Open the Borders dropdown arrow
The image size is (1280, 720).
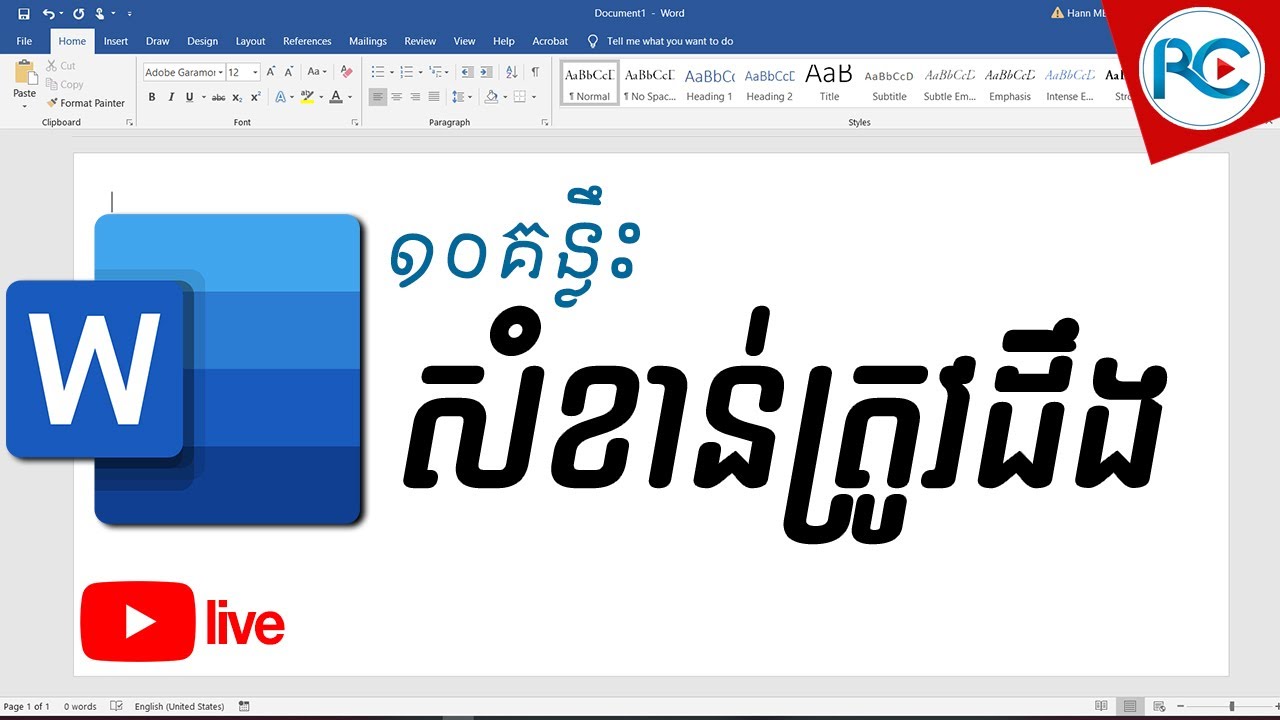coord(534,97)
